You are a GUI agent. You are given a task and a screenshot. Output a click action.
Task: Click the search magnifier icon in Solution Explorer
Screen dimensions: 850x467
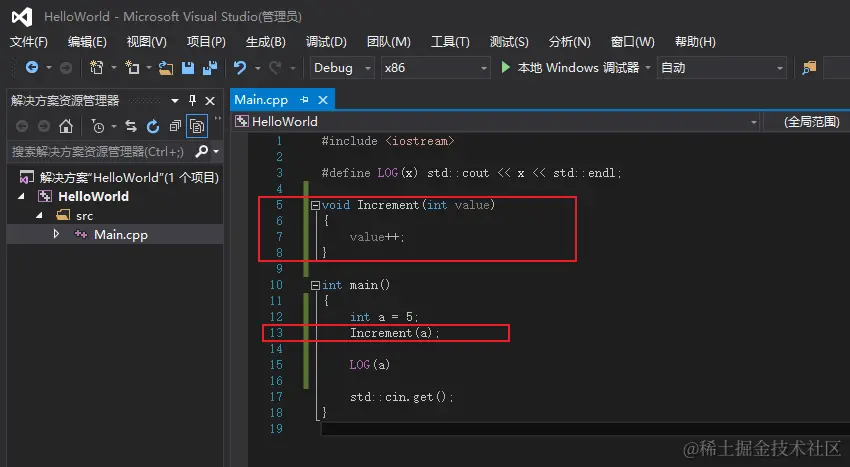[x=201, y=151]
